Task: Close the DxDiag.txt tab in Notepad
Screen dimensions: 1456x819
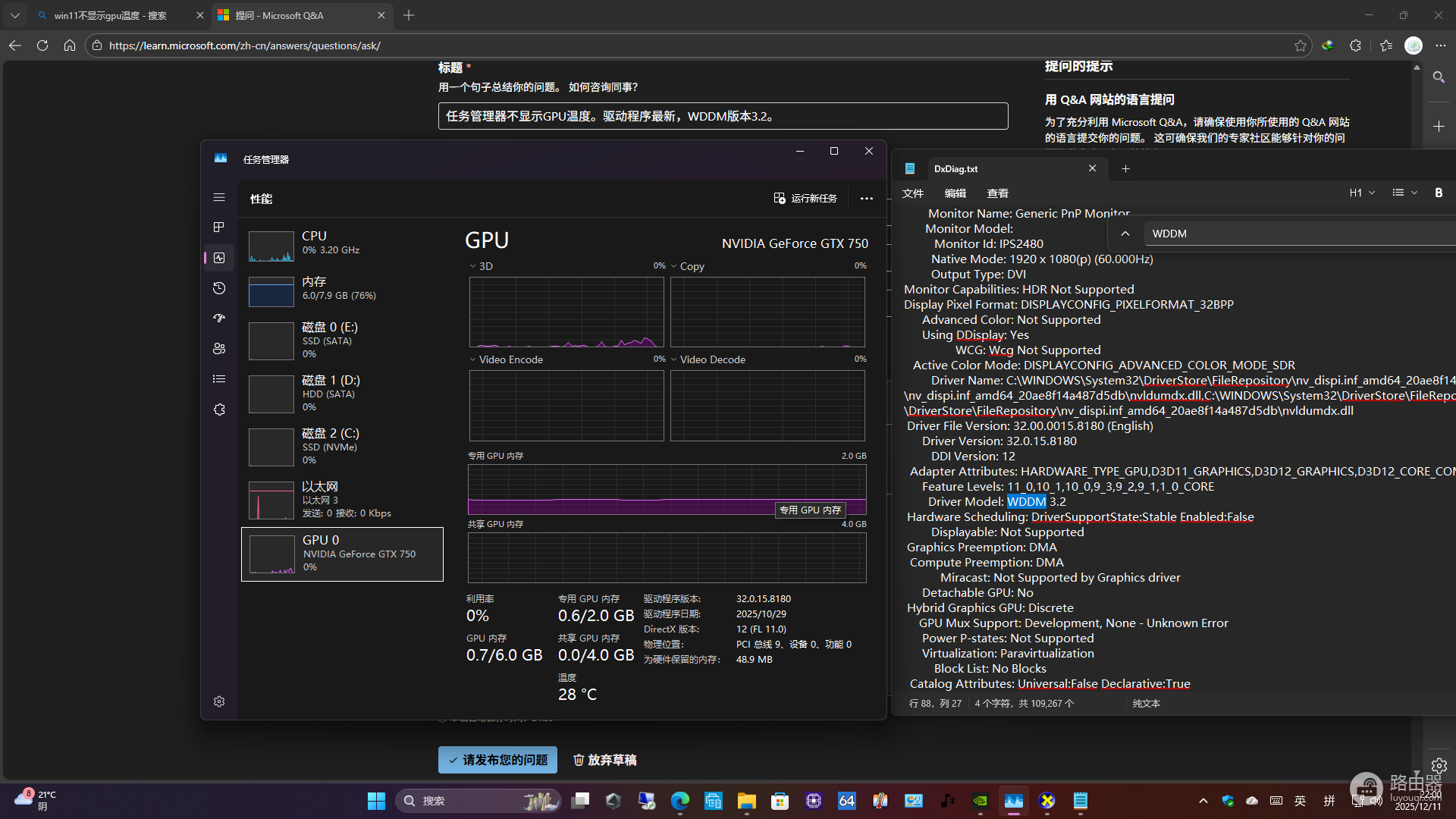Action: pos(1092,168)
